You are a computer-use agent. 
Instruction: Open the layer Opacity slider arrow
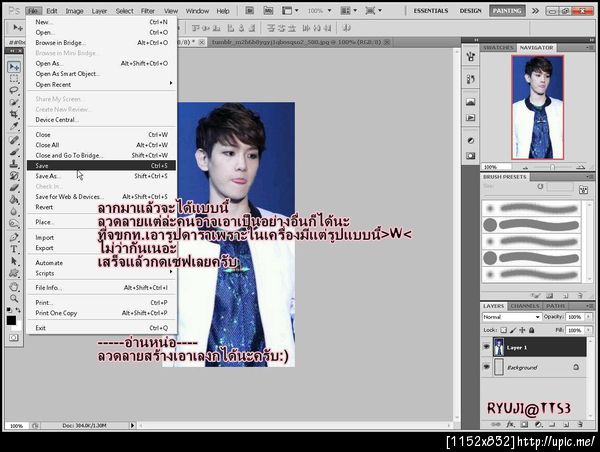(588, 317)
